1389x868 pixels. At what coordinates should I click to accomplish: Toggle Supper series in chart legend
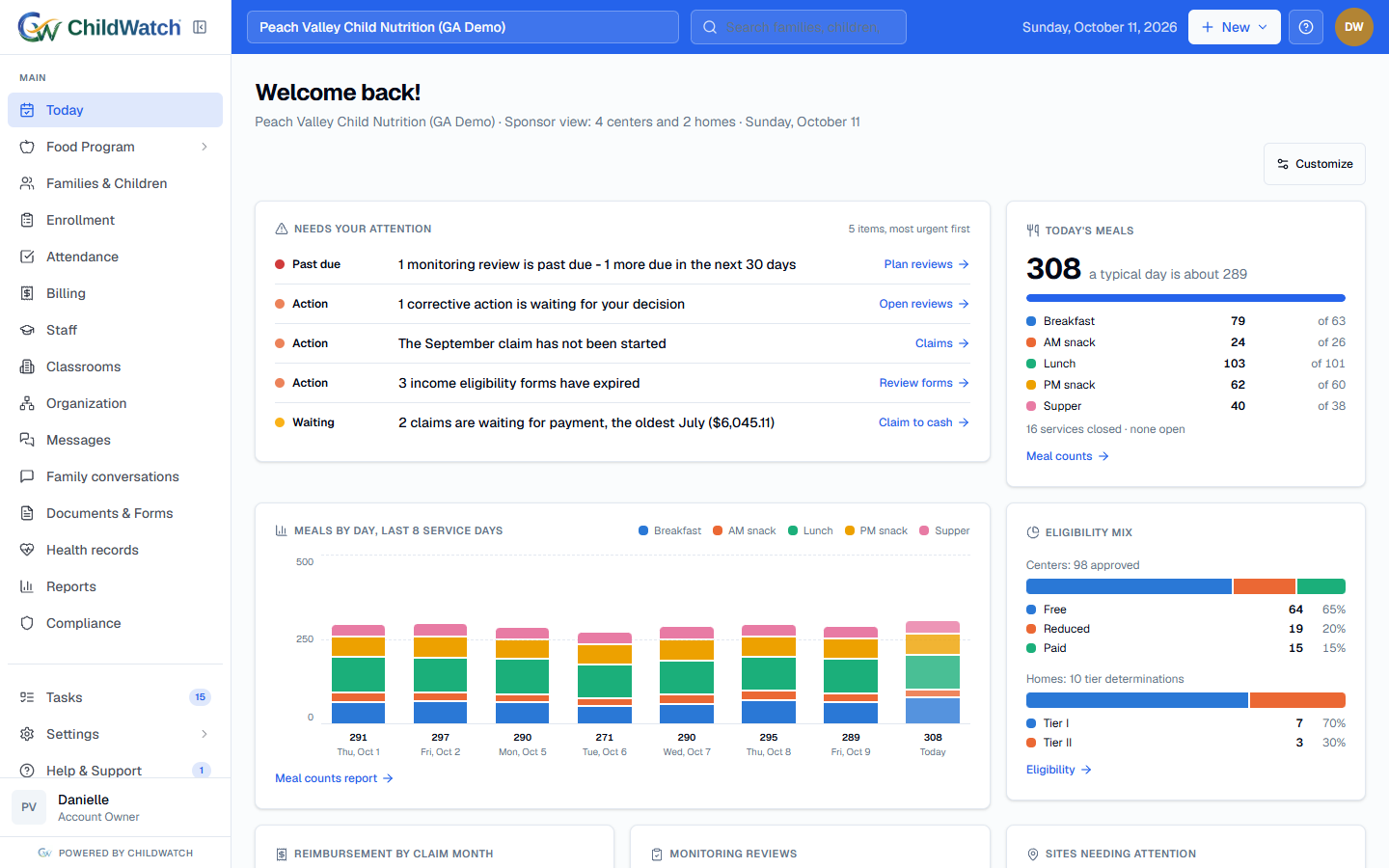coord(944,530)
